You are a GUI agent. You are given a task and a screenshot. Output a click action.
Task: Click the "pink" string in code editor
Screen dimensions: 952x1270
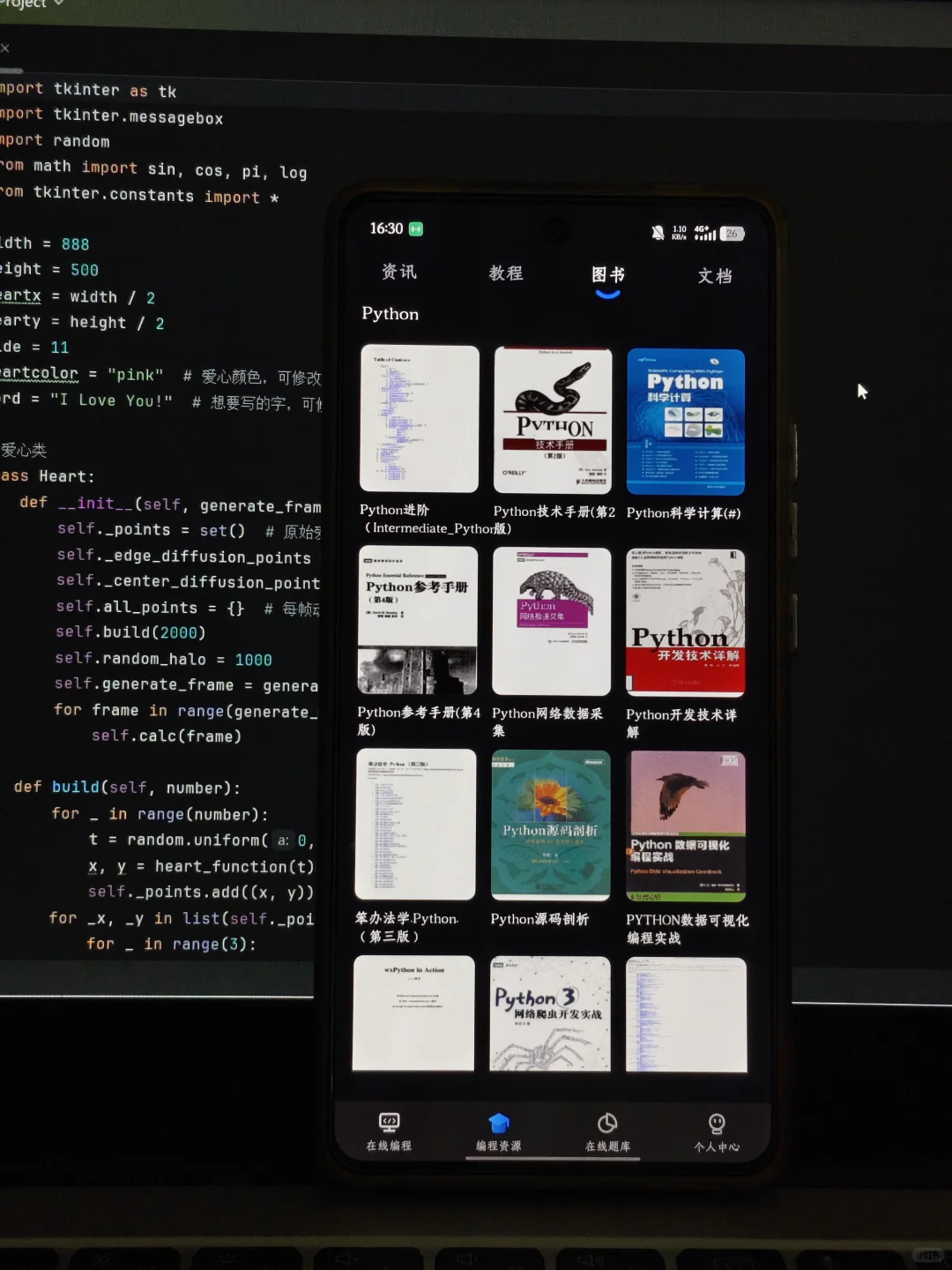[x=135, y=375]
